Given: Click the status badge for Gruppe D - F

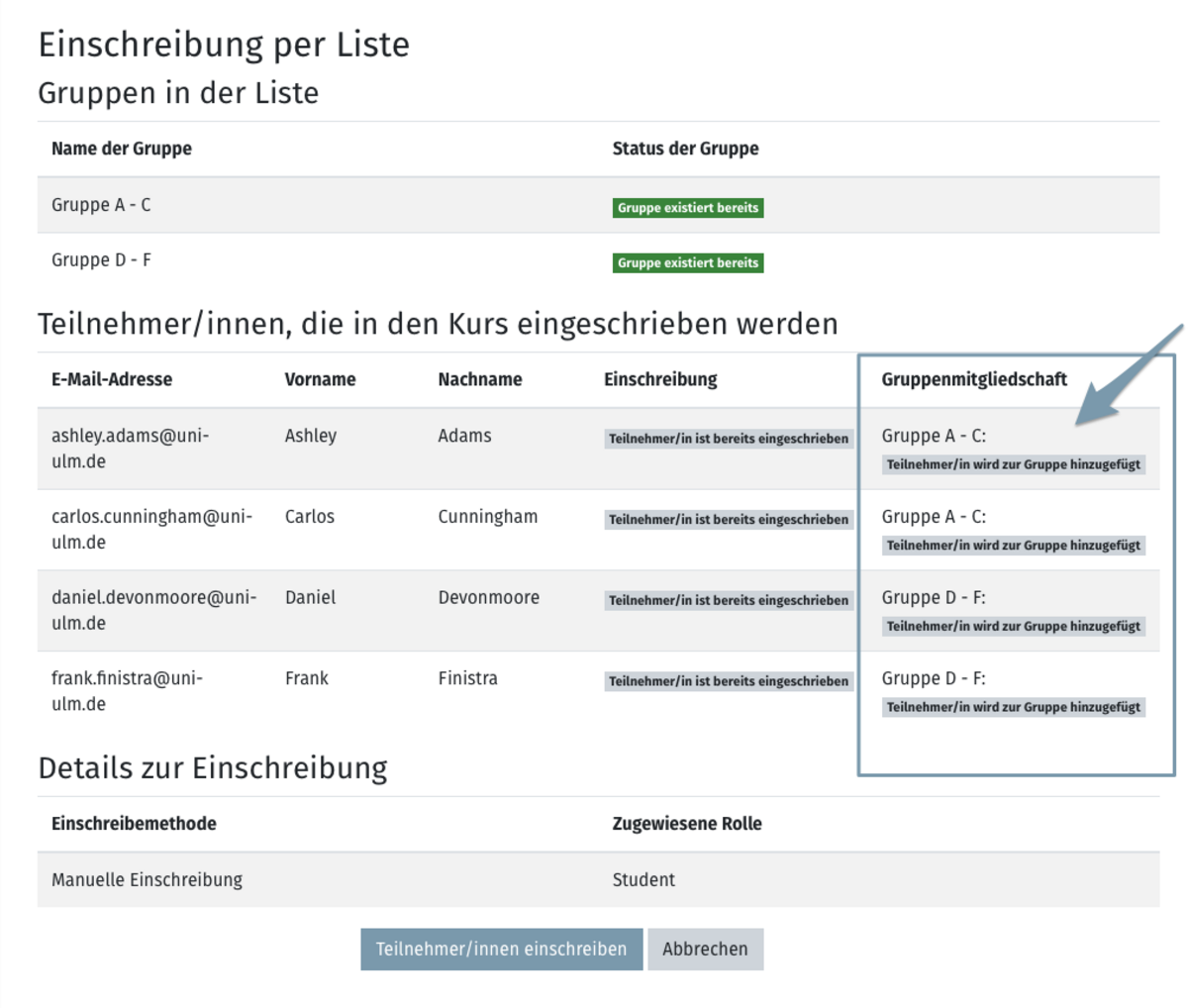Looking at the screenshot, I should point(688,262).
